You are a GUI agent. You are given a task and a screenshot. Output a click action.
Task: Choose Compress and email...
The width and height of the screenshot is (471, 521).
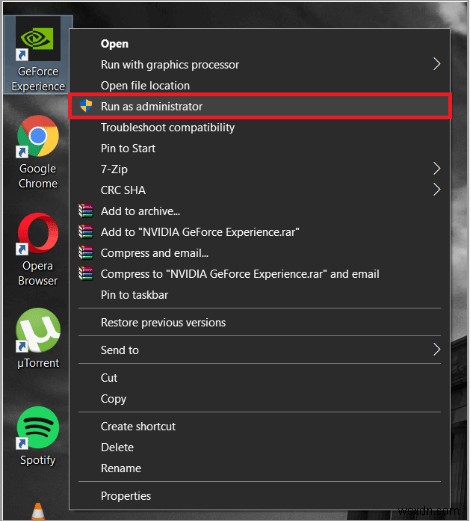(x=260, y=253)
